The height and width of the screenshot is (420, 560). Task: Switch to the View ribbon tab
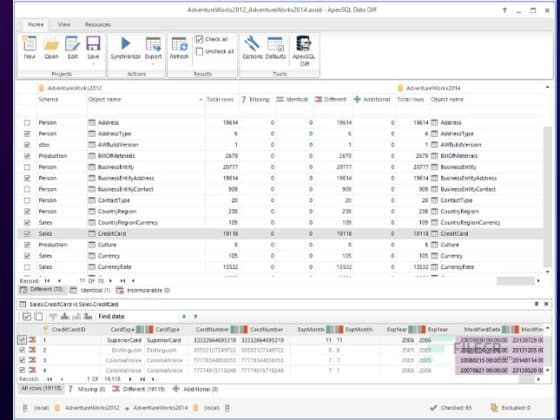[64, 25]
